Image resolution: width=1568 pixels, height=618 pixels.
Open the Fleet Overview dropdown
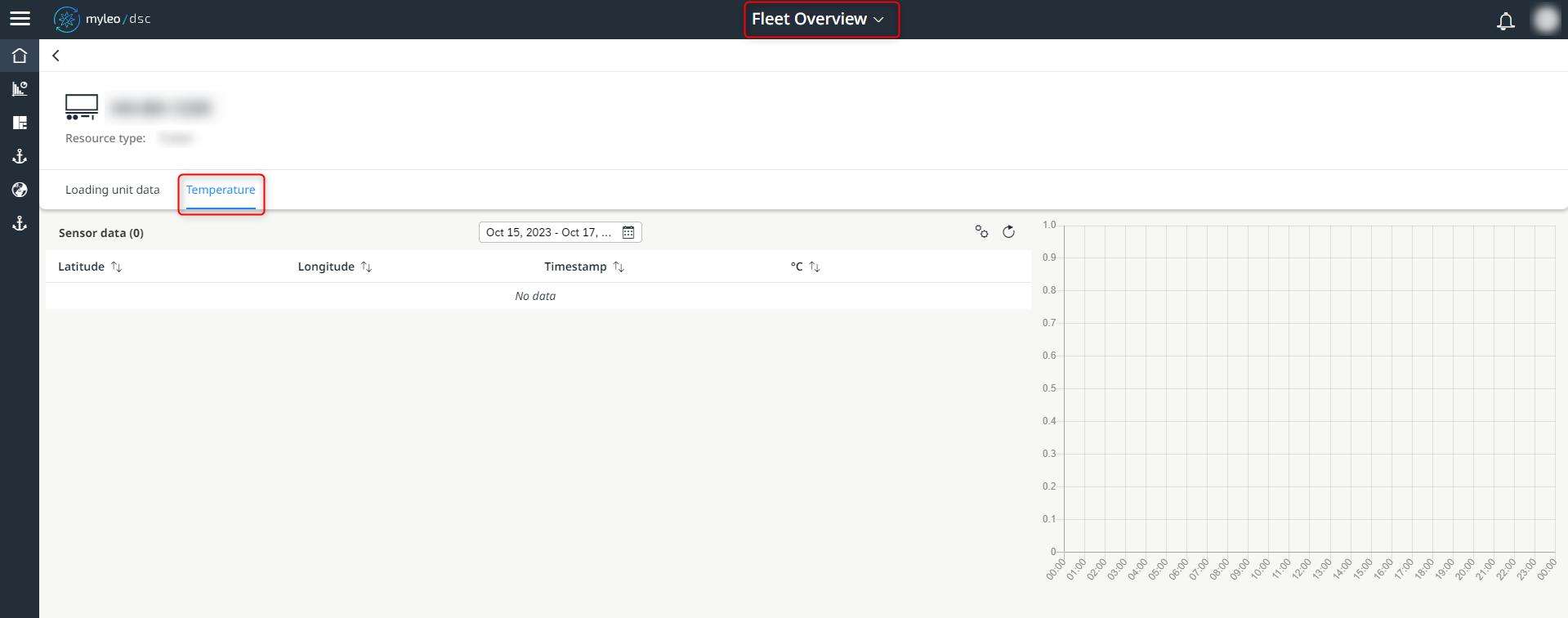click(x=818, y=19)
